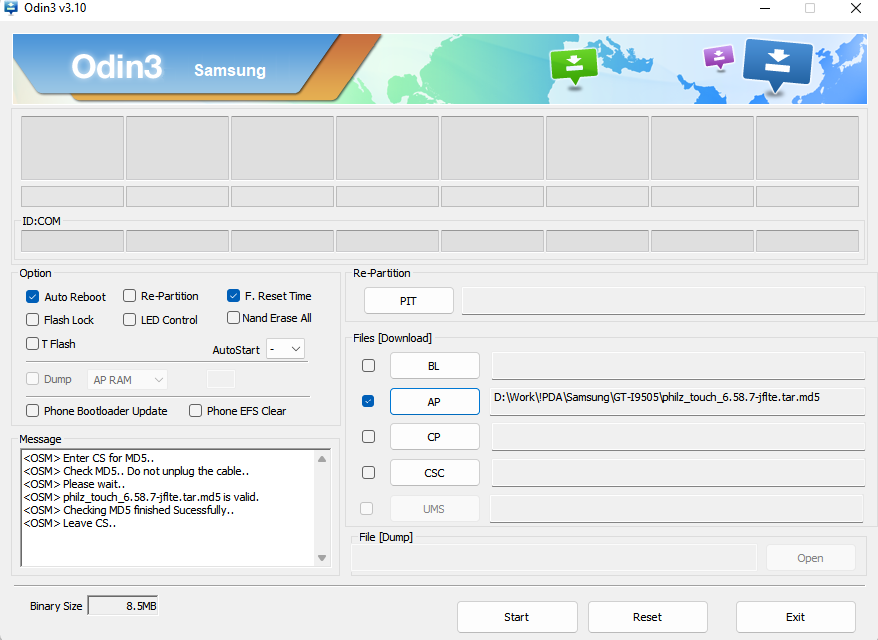
Task: Click the CP file button
Action: coord(435,437)
